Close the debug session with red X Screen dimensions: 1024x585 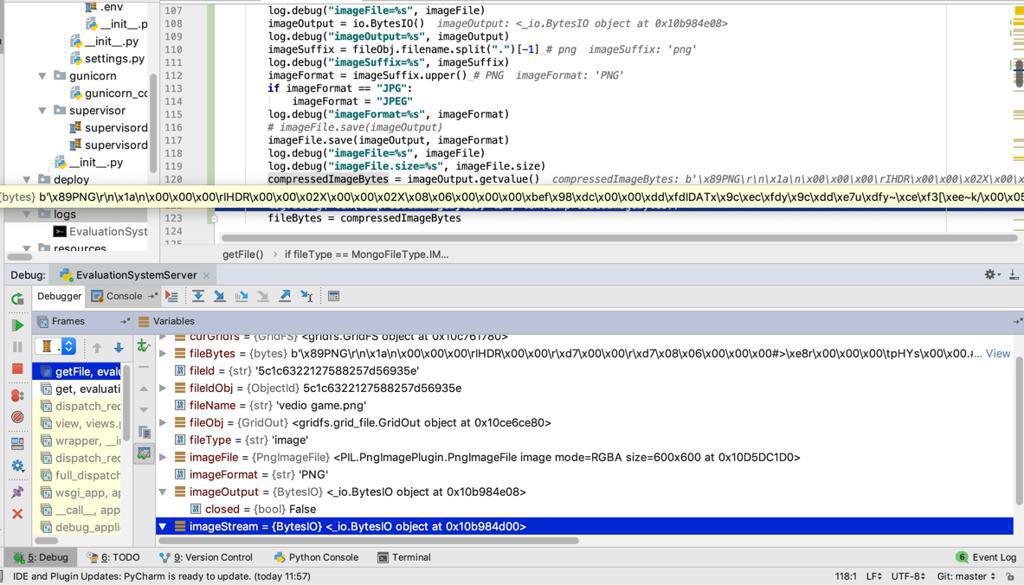coord(18,514)
